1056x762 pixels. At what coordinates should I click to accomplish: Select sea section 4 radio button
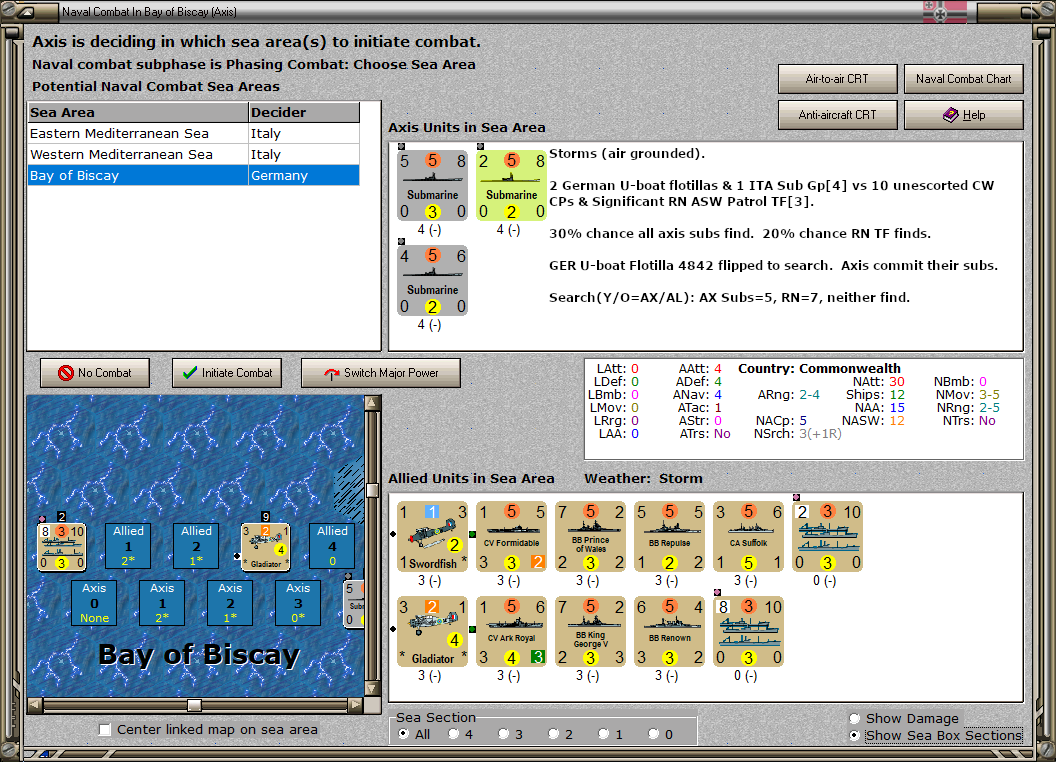point(453,734)
